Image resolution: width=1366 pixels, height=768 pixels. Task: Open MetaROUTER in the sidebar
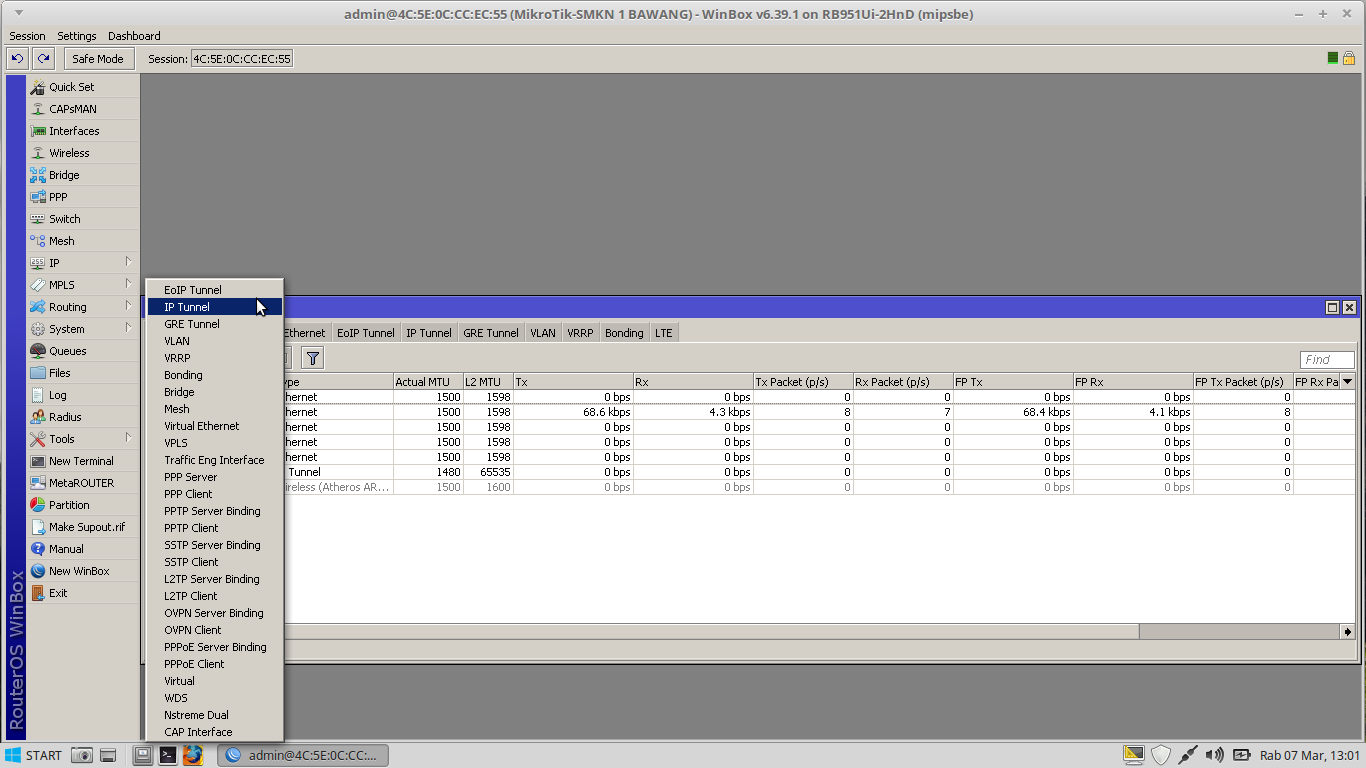pyautogui.click(x=84, y=483)
